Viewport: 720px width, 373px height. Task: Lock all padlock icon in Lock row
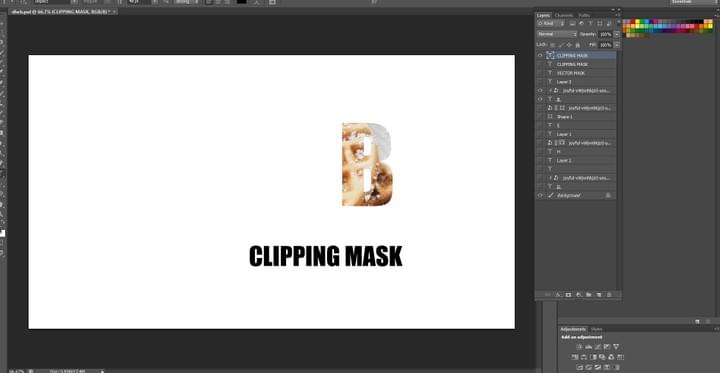578,45
